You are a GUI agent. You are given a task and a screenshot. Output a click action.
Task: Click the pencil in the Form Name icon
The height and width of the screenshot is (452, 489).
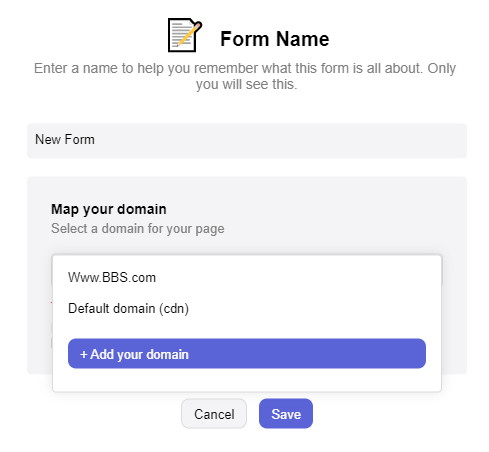point(190,33)
